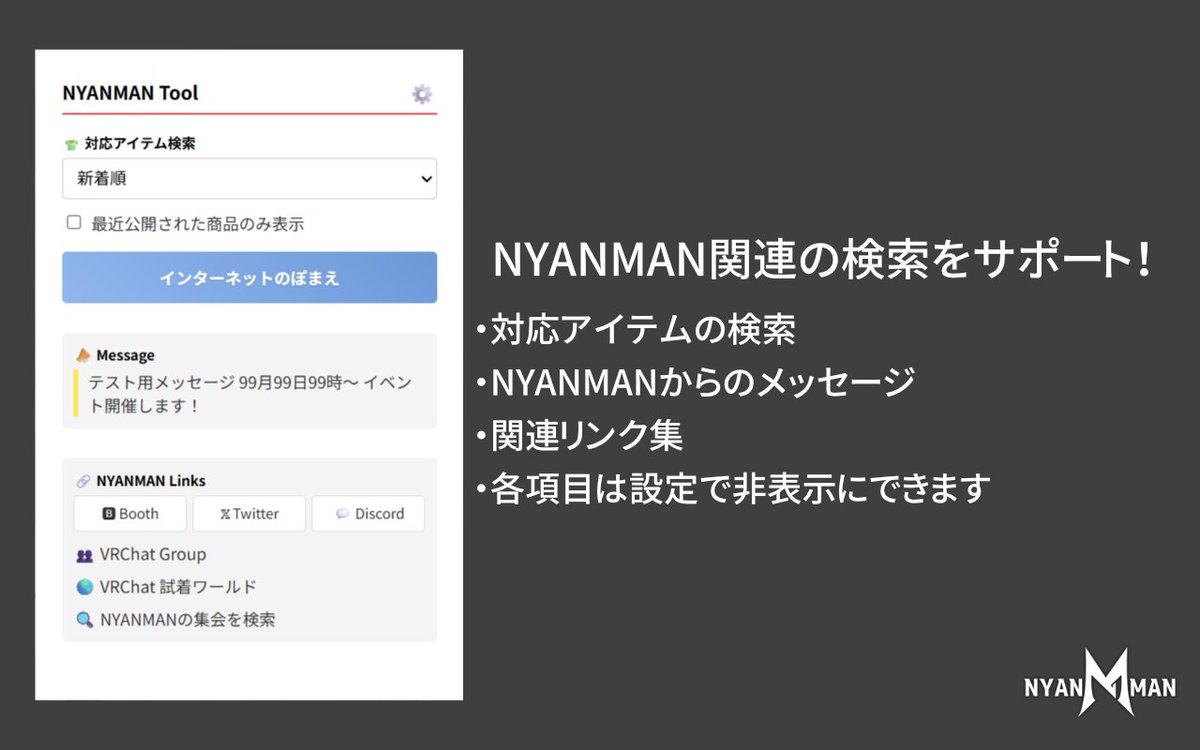
Task: Click the chain icon beside NYANMAN Links
Action: click(x=84, y=481)
